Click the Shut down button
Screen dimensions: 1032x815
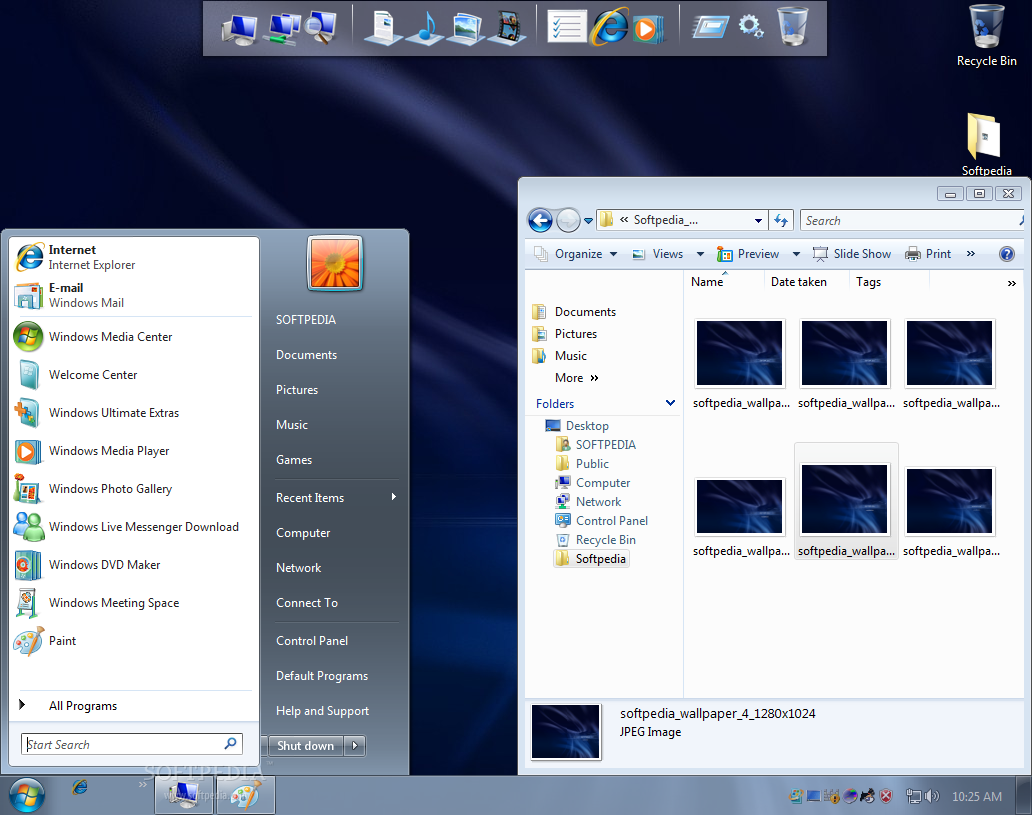click(305, 746)
